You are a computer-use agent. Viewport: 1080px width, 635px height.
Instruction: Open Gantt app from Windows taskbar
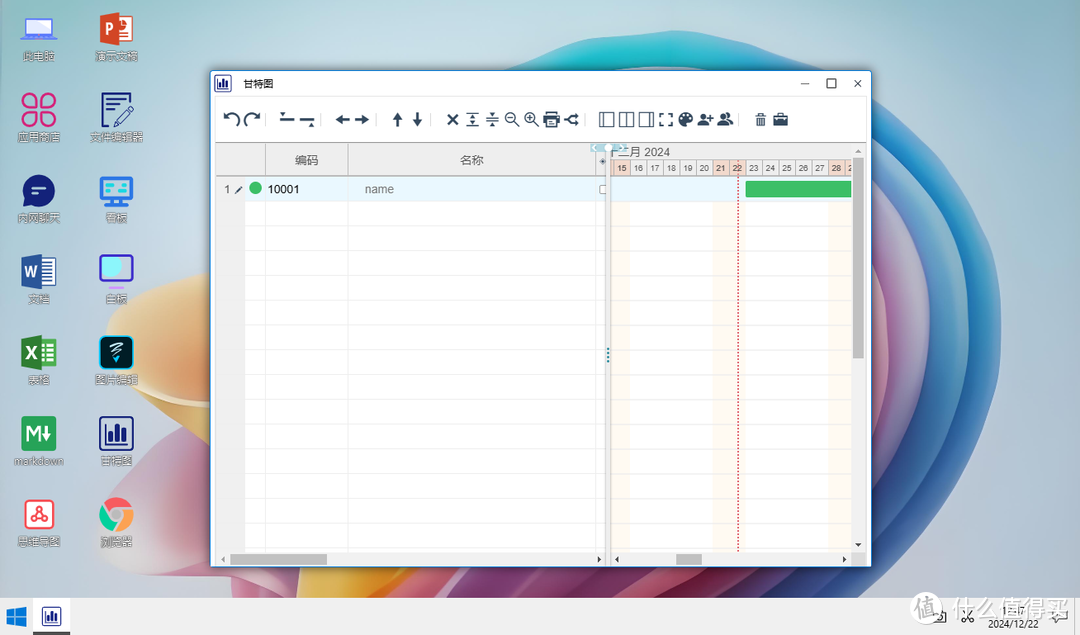pyautogui.click(x=52, y=616)
